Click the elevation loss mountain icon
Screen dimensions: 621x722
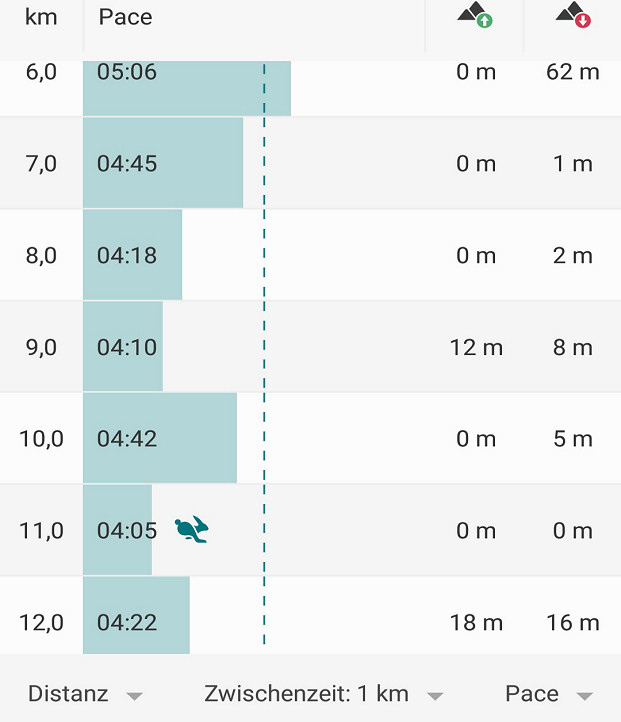573,16
